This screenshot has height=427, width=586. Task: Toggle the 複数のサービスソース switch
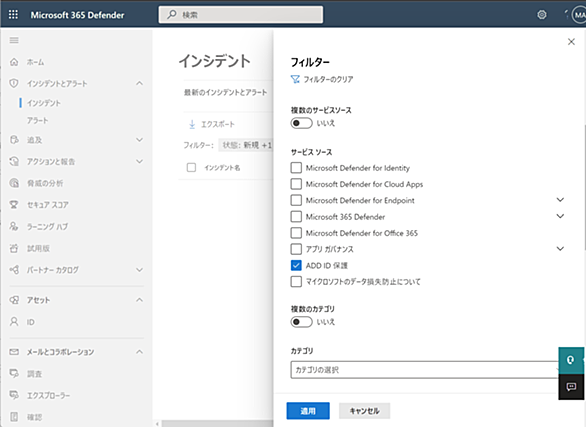click(x=301, y=123)
